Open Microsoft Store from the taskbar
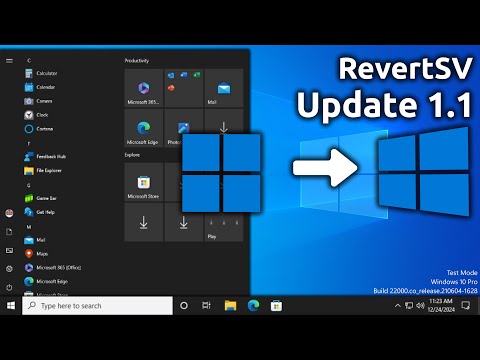Screen dimensions: 480x360 (x=276, y=306)
